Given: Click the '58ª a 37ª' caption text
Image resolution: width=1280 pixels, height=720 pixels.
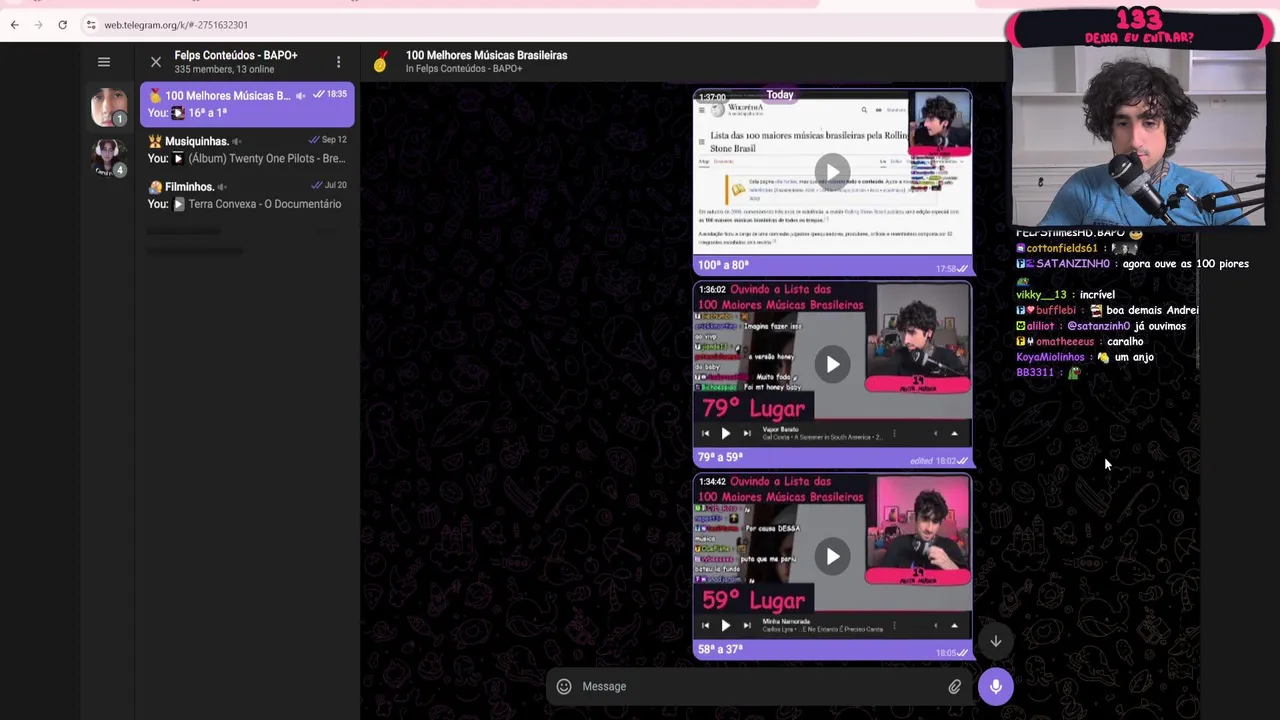Looking at the screenshot, I should click(720, 649).
